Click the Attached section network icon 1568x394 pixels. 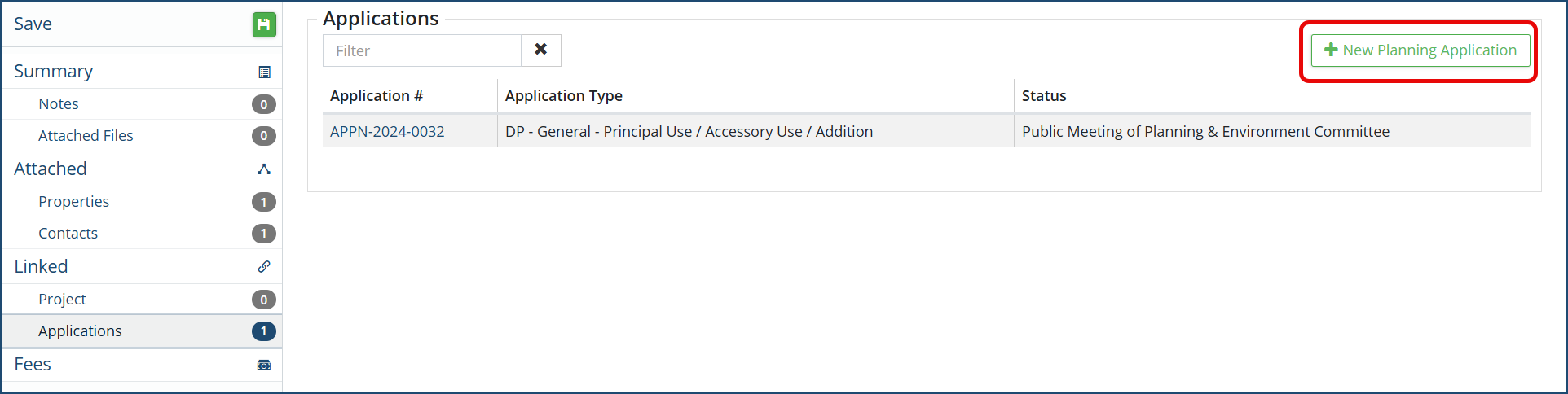point(264,169)
